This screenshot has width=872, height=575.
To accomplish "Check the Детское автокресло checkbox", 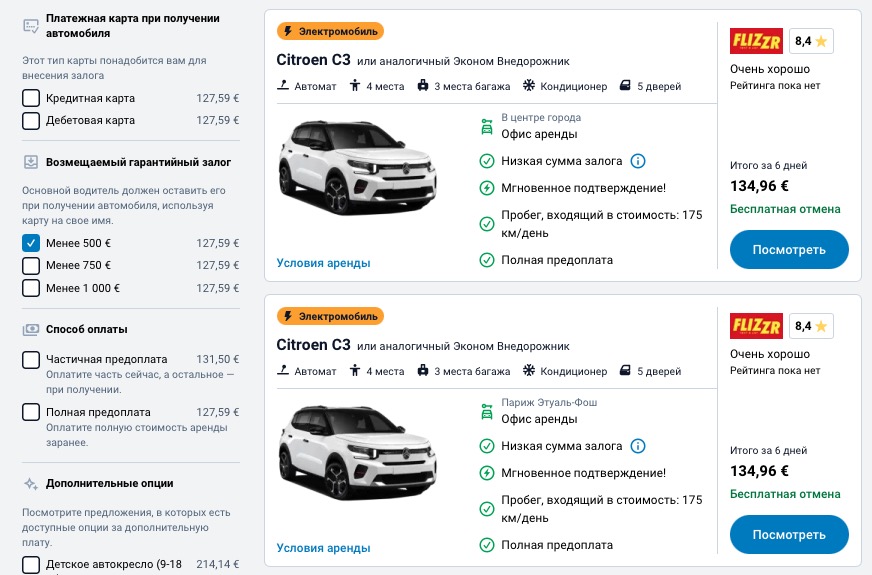I will 31,564.
